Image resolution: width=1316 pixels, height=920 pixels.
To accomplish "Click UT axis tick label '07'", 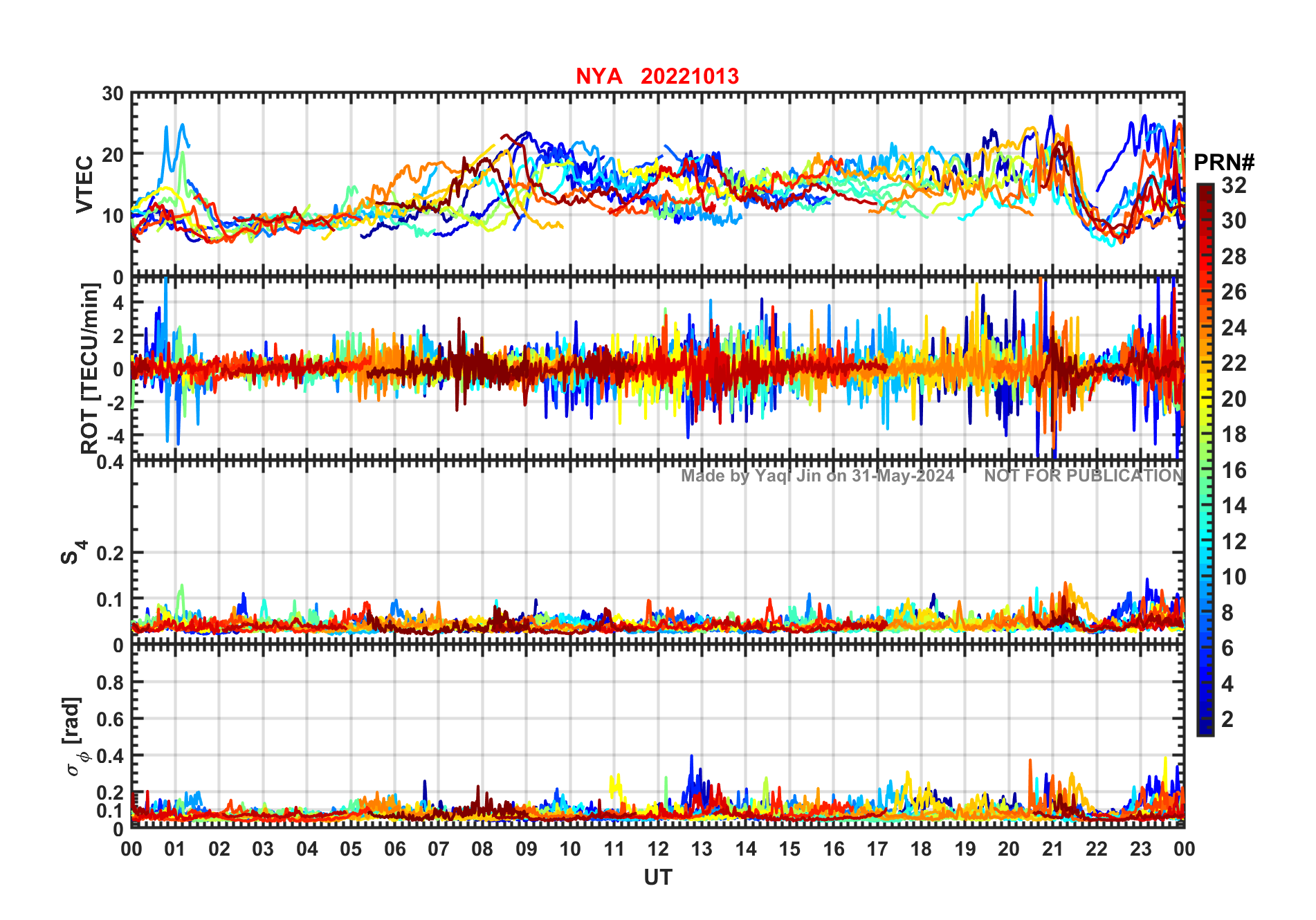I will click(x=439, y=849).
